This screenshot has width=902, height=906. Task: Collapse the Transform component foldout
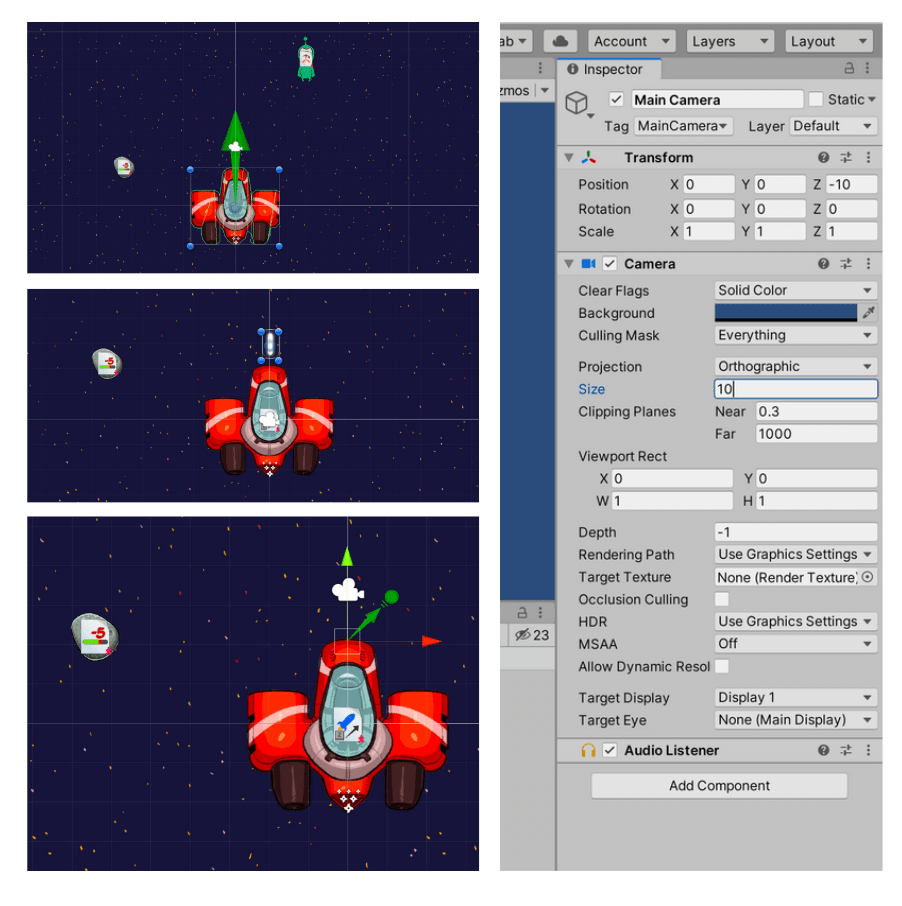[x=569, y=158]
